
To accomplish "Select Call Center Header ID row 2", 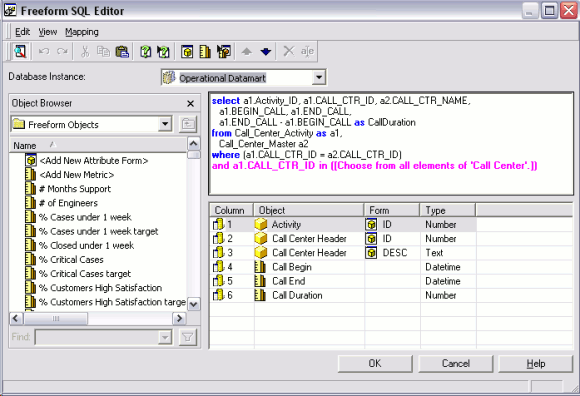I will pos(343,238).
